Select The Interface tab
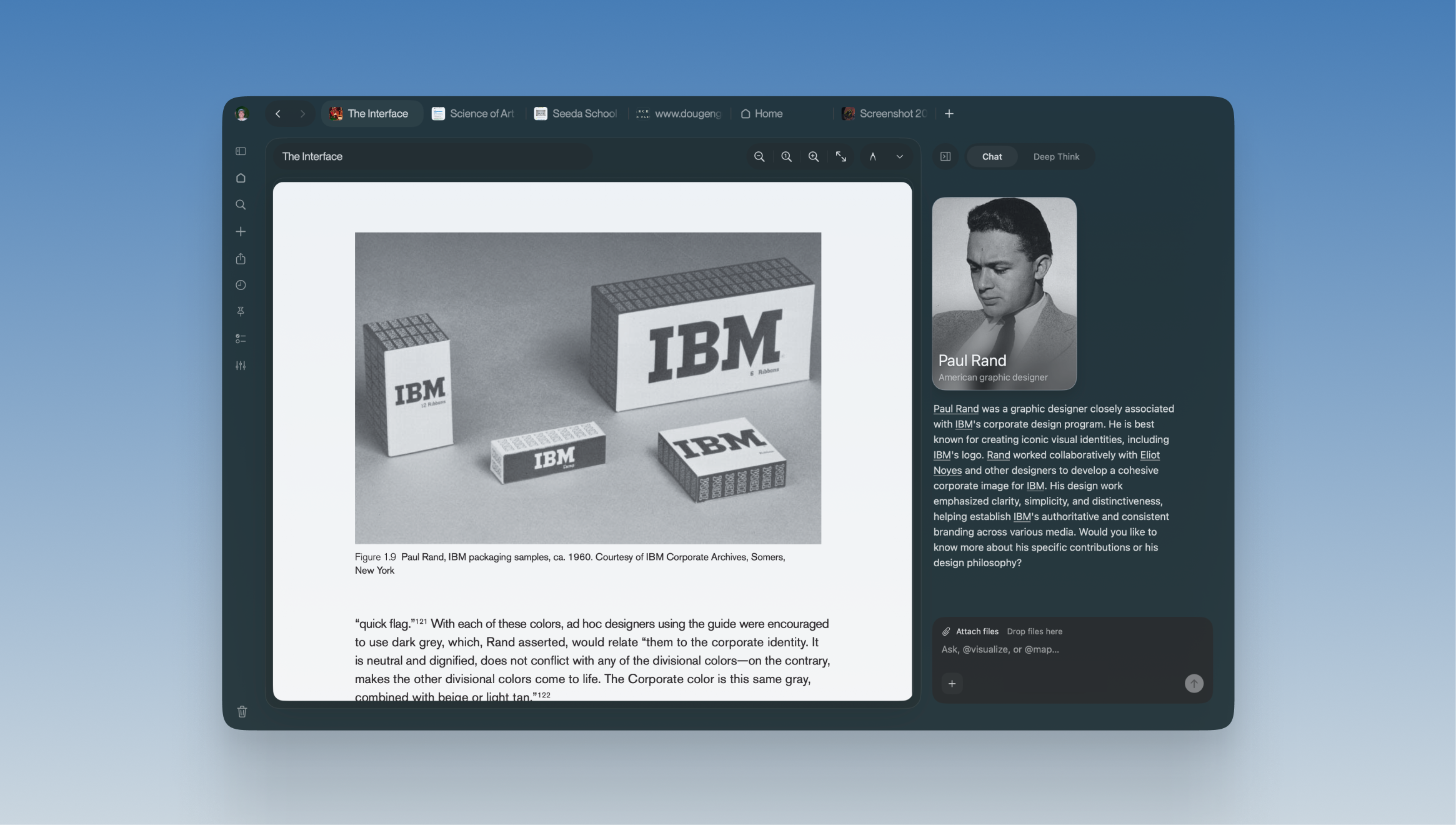The height and width of the screenshot is (825, 1456). [372, 114]
